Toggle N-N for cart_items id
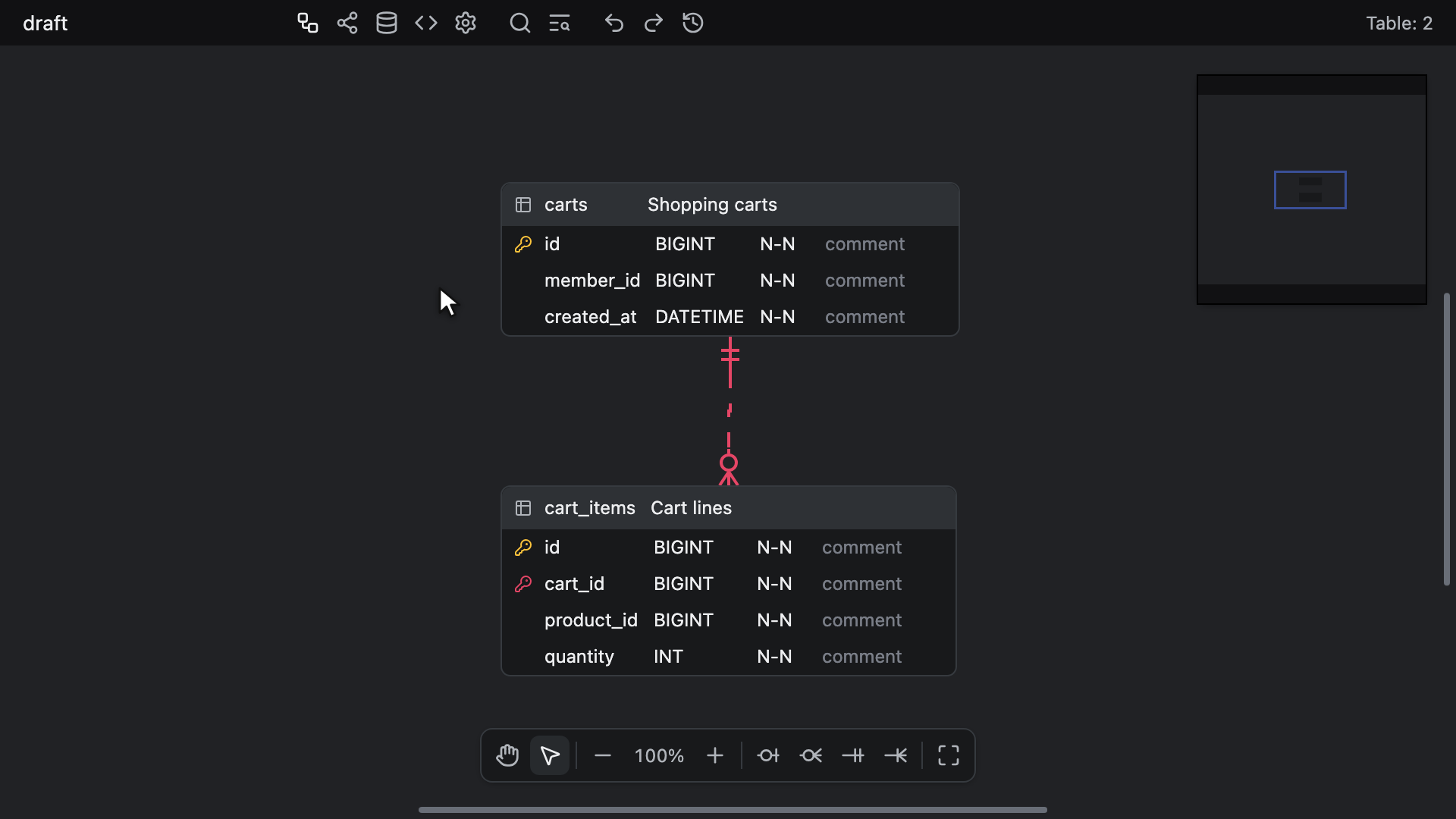The image size is (1456, 819). pyautogui.click(x=774, y=548)
